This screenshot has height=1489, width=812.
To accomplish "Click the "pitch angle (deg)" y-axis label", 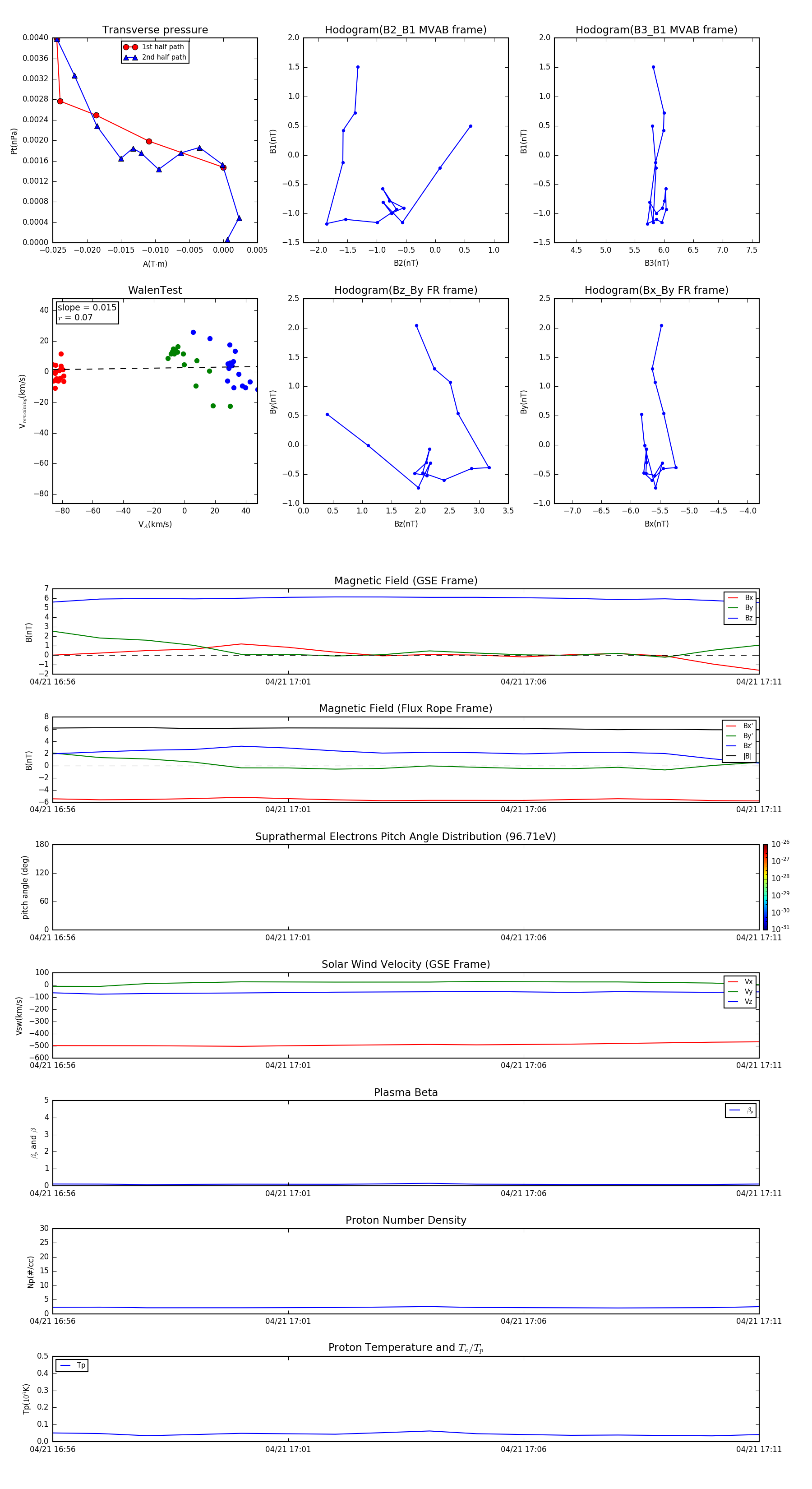I will tap(25, 887).
